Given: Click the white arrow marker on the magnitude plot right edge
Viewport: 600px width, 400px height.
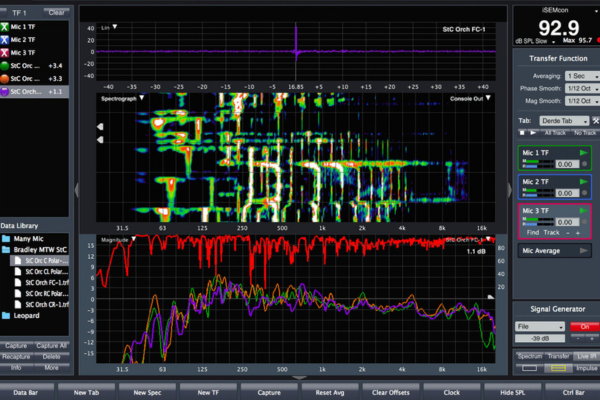Looking at the screenshot, I should 491,297.
